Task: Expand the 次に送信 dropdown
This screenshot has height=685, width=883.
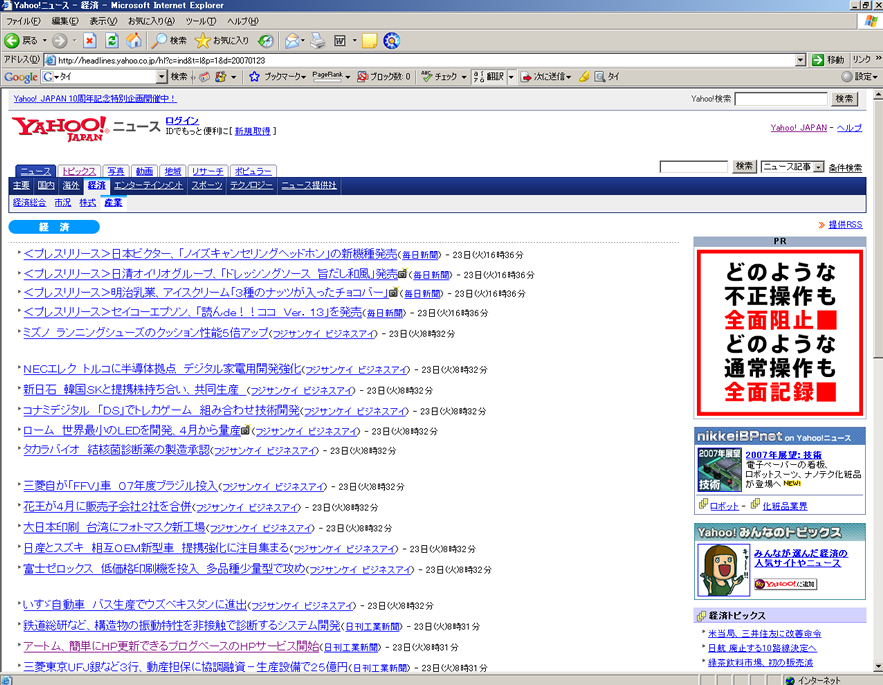Action: coord(569,77)
